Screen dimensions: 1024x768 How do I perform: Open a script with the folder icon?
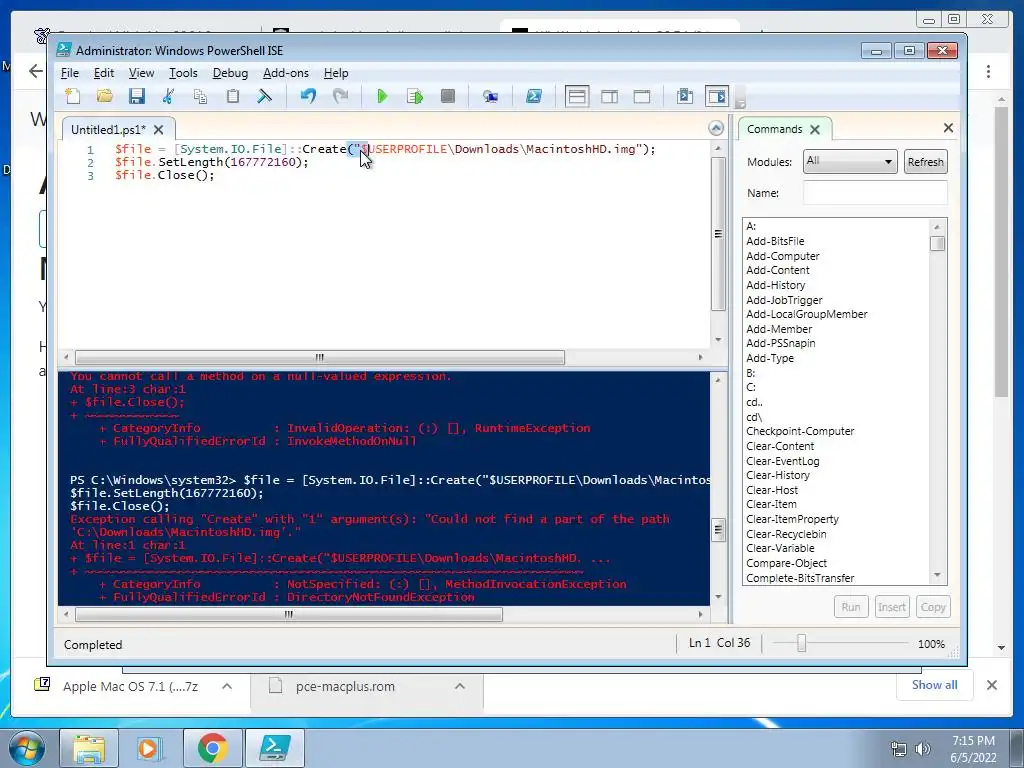pos(104,97)
